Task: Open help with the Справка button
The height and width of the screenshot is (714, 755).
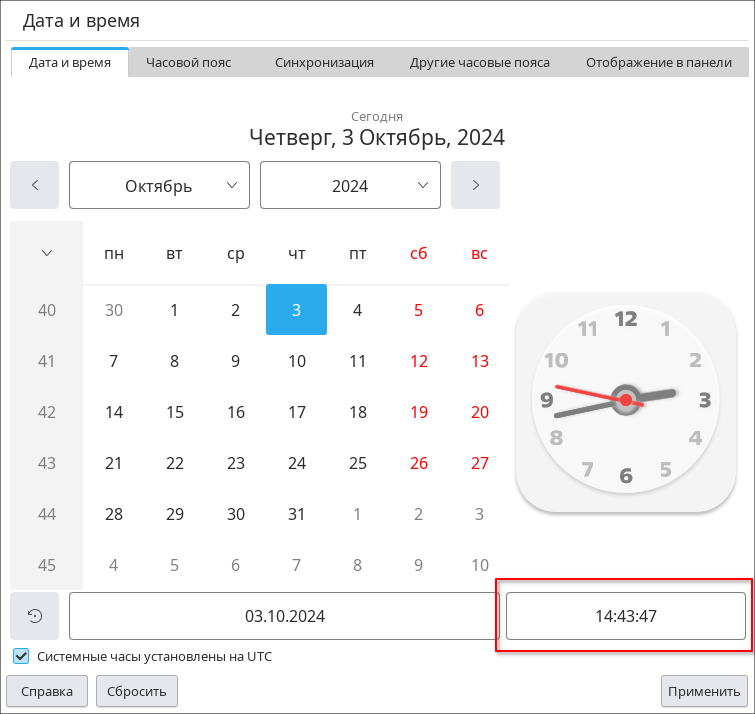Action: coord(47,691)
